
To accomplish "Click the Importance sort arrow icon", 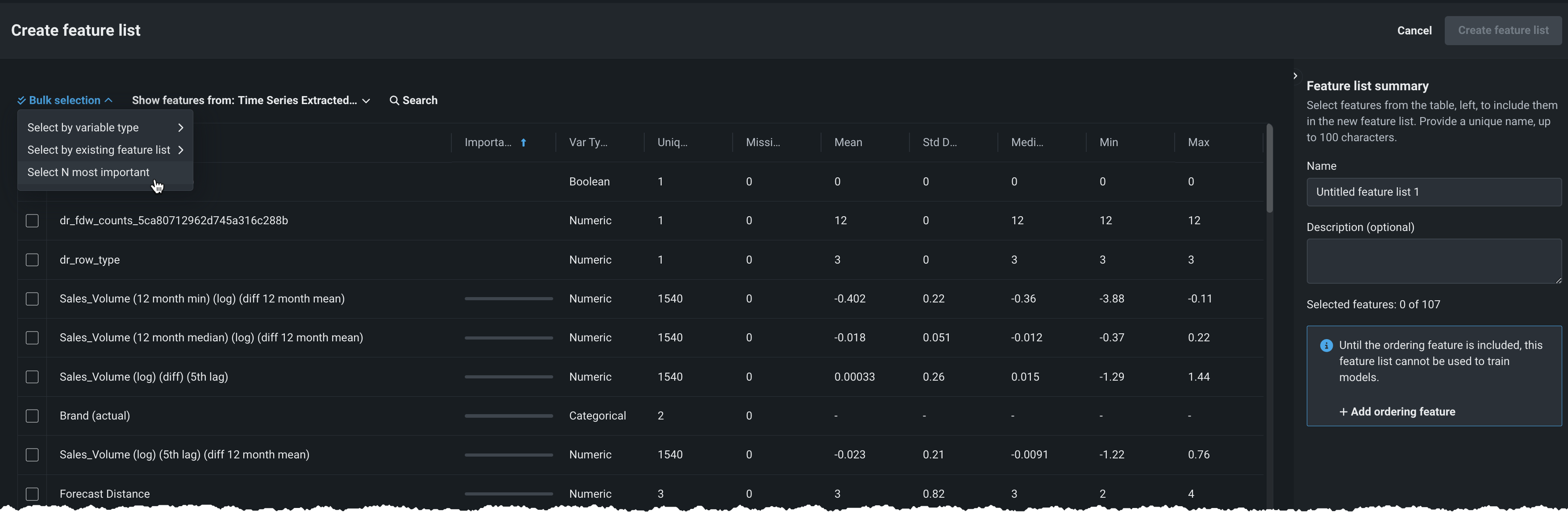I will coord(523,143).
